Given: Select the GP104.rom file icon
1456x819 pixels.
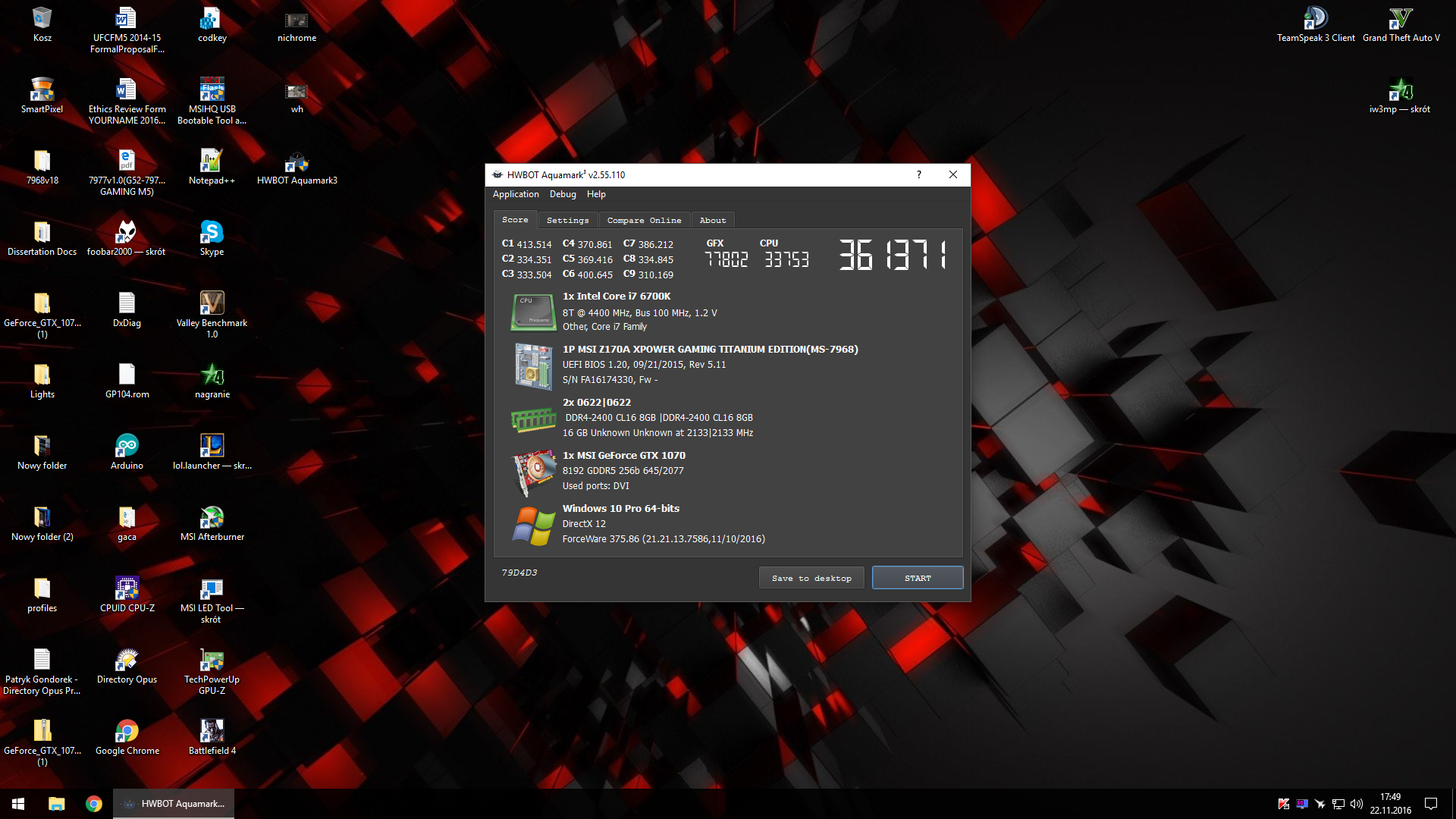Looking at the screenshot, I should point(127,381).
